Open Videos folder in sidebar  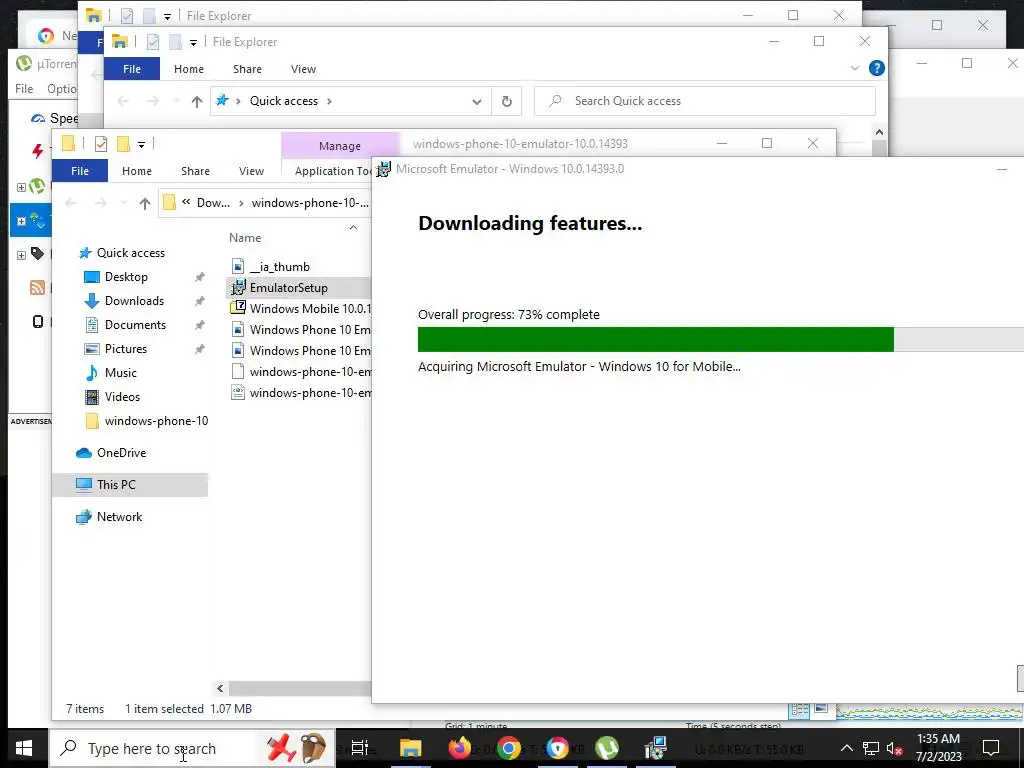click(122, 397)
